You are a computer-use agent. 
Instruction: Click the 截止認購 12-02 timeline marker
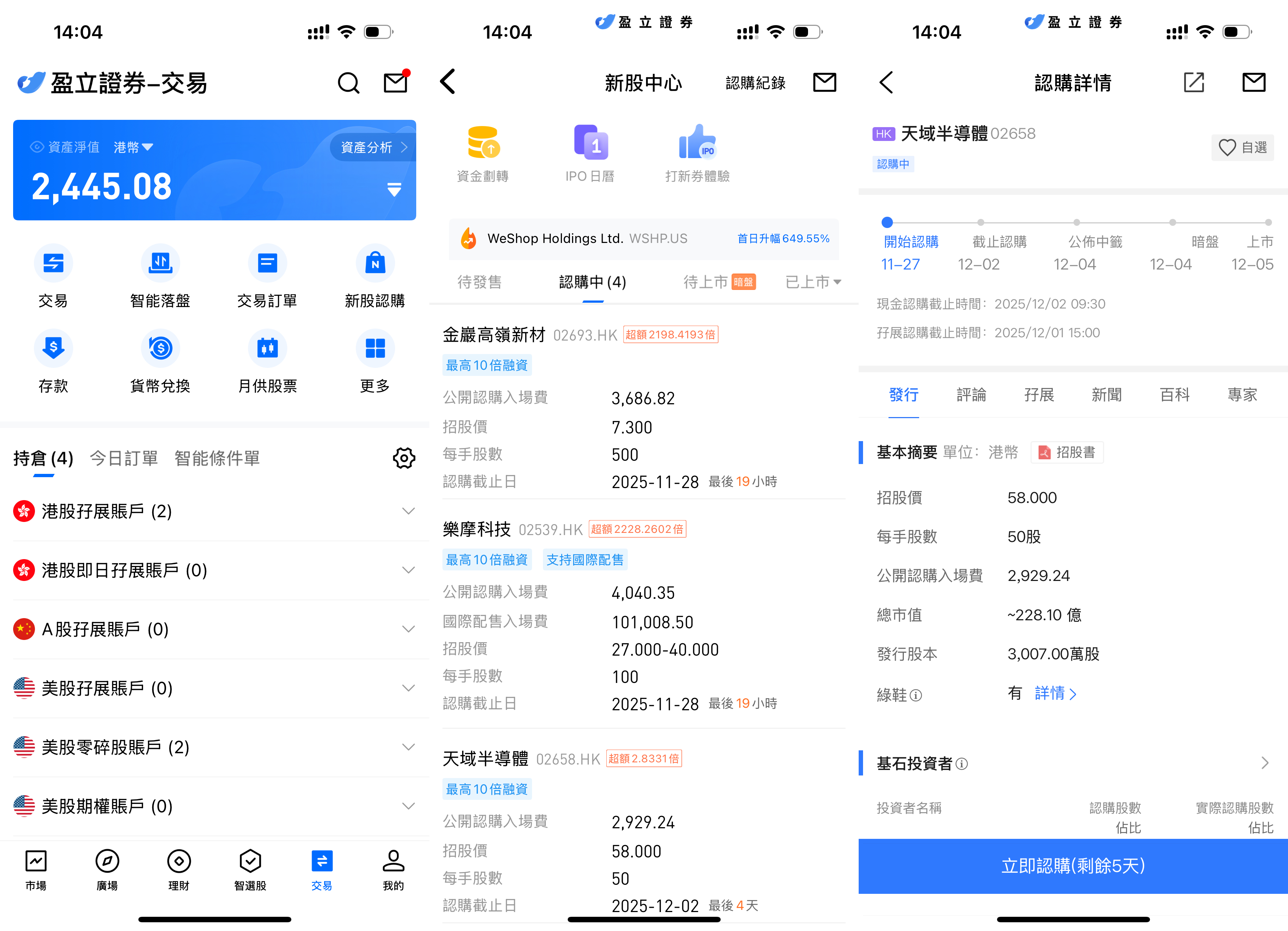980,223
